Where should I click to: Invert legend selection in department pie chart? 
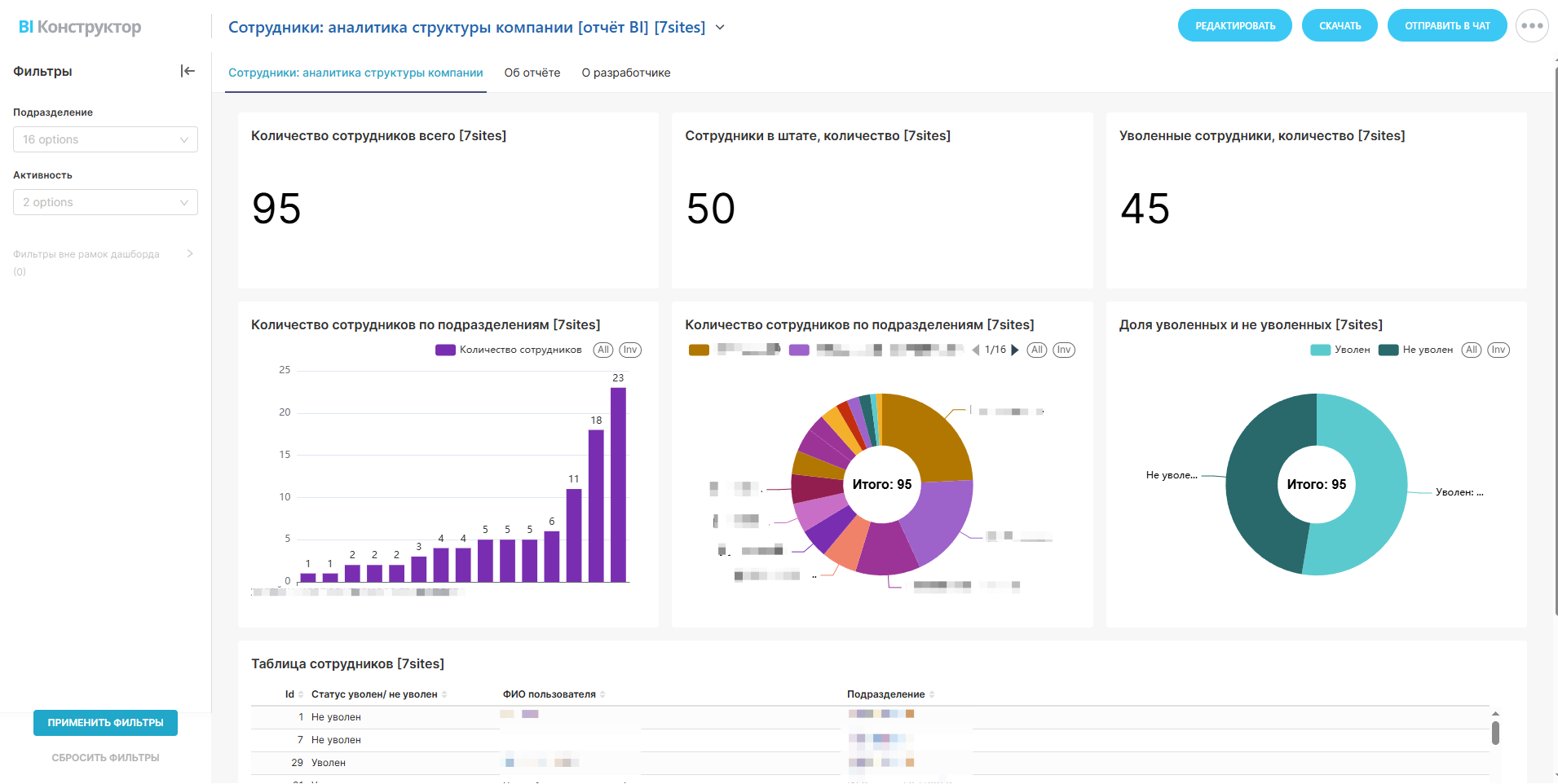point(1063,350)
